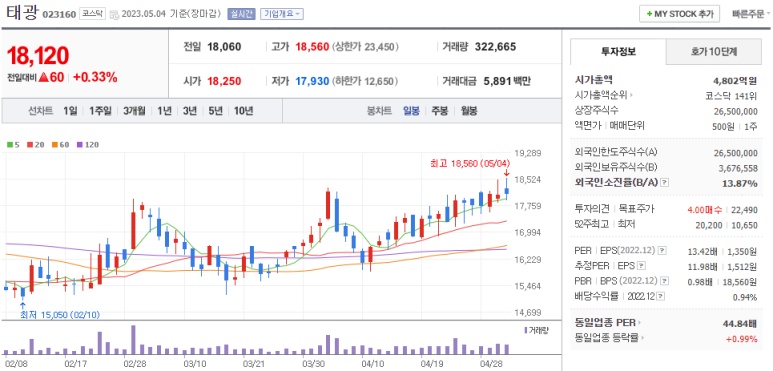Click the 최저 15,050 (02/10) chart label
This screenshot has height=371, width=773.
60,315
